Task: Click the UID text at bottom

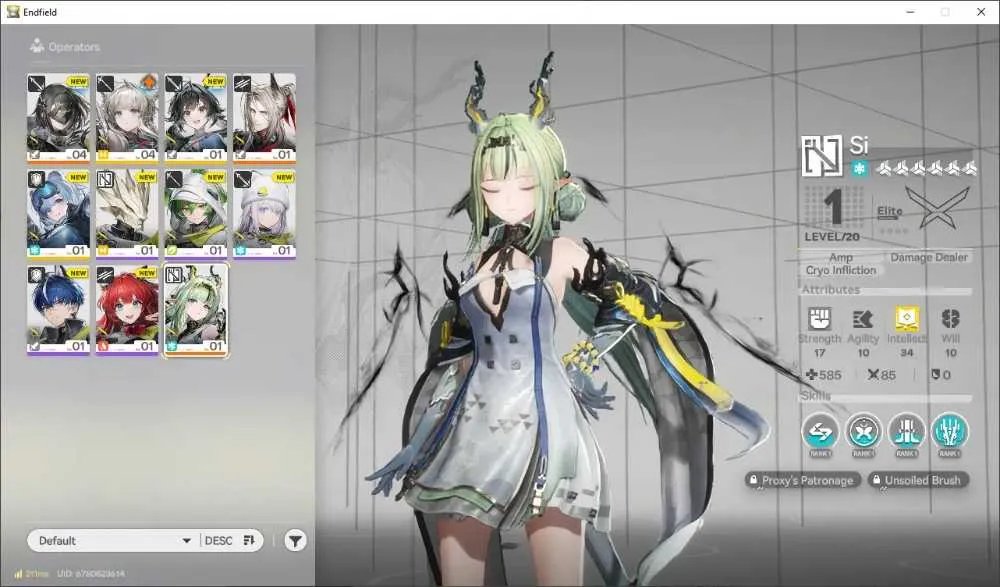Action: [x=91, y=574]
